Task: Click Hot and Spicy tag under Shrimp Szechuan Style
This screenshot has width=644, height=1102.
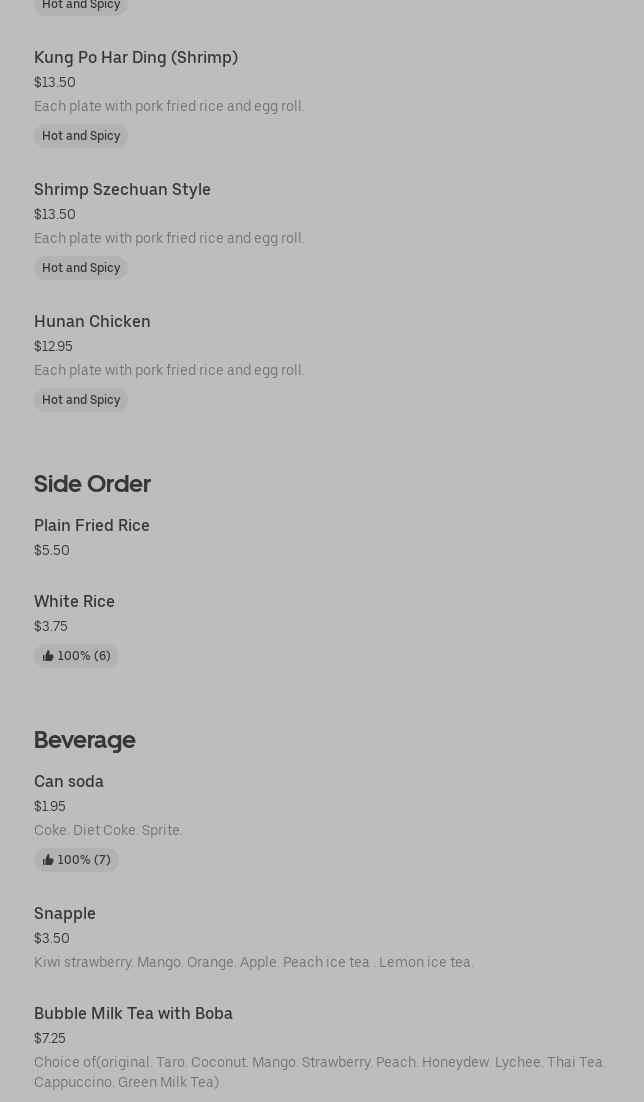Action: tap(81, 268)
